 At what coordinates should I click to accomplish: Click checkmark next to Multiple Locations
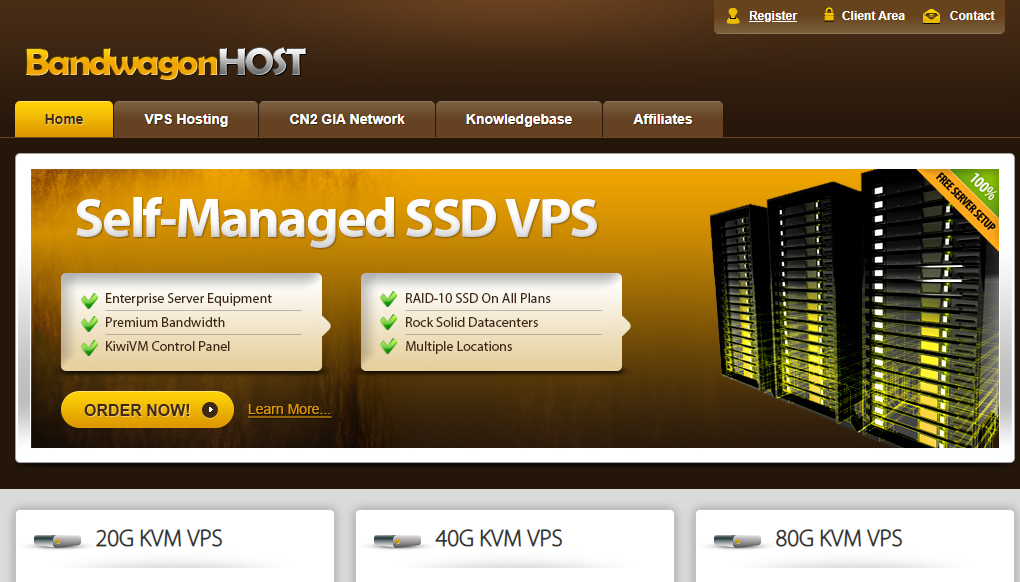pos(388,346)
